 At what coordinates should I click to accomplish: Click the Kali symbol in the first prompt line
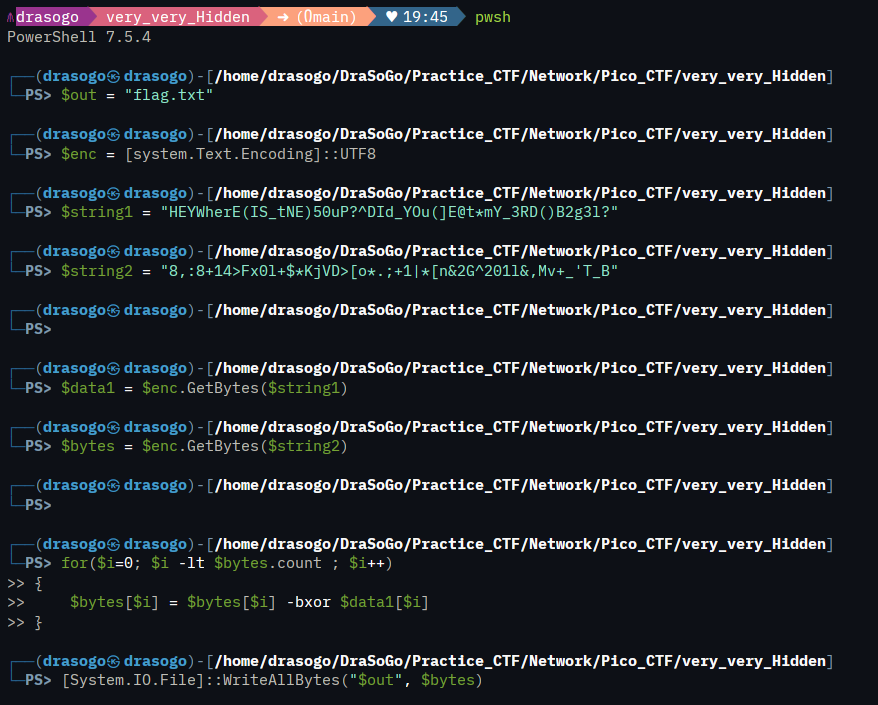[x=114, y=76]
